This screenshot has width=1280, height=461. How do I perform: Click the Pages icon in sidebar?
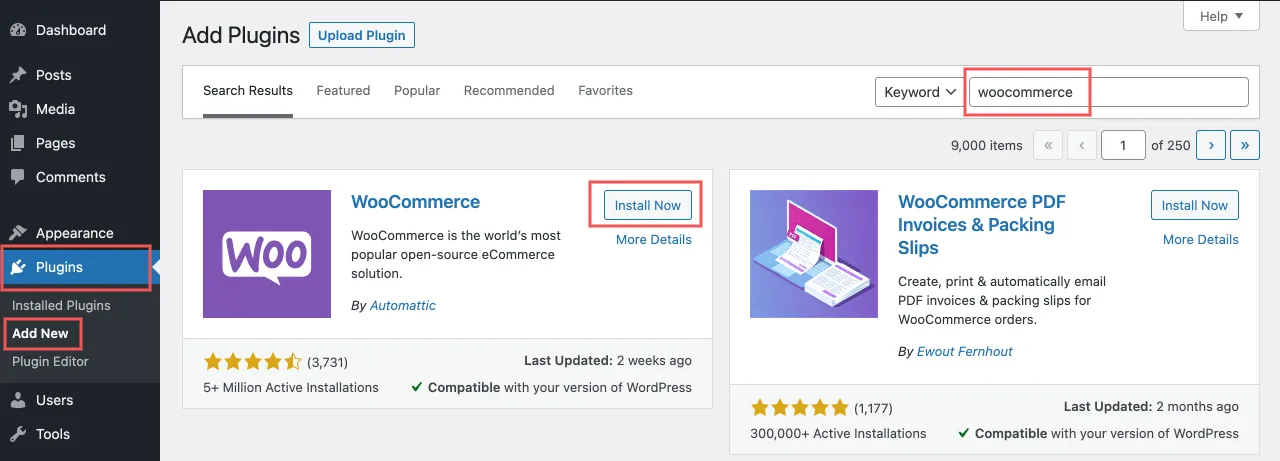click(x=18, y=143)
